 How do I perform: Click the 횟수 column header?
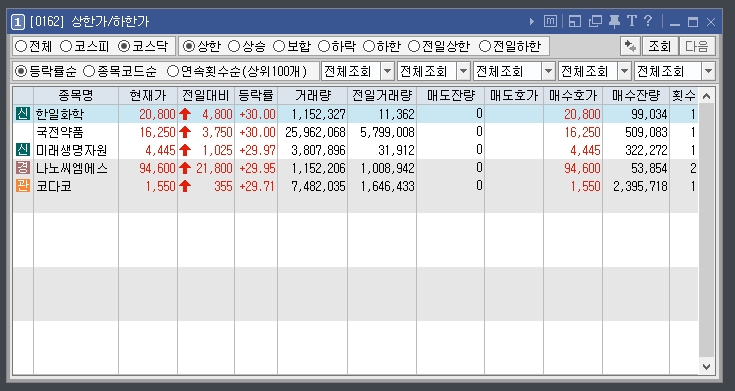tap(684, 96)
